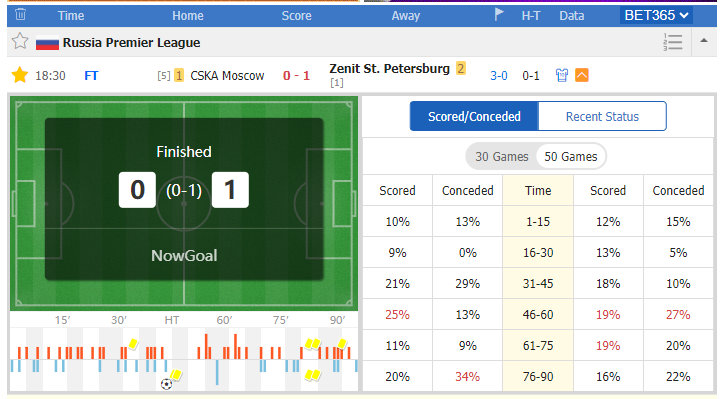Collapse the Russia Premier League section

[704, 40]
